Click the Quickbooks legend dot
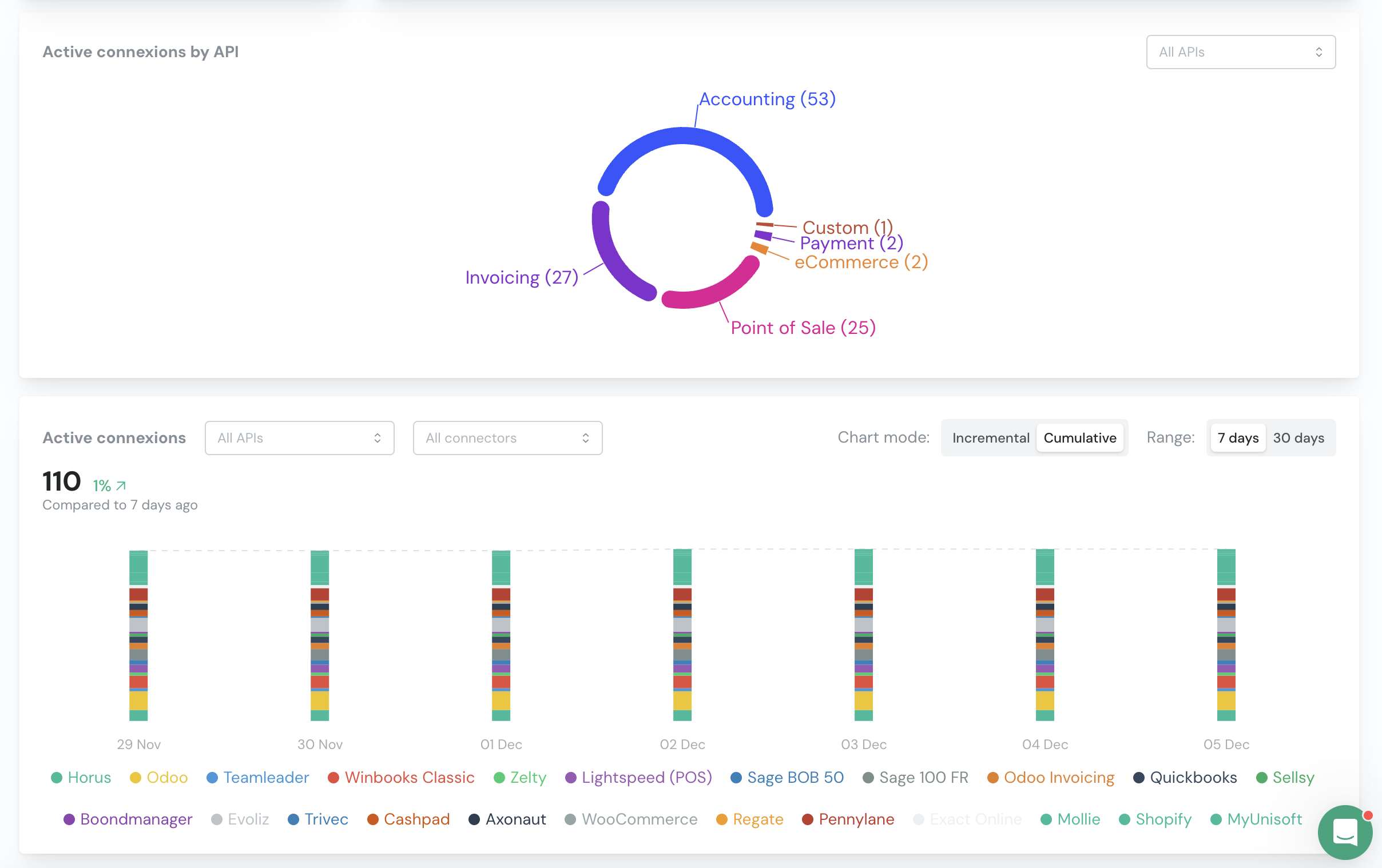 point(1139,778)
